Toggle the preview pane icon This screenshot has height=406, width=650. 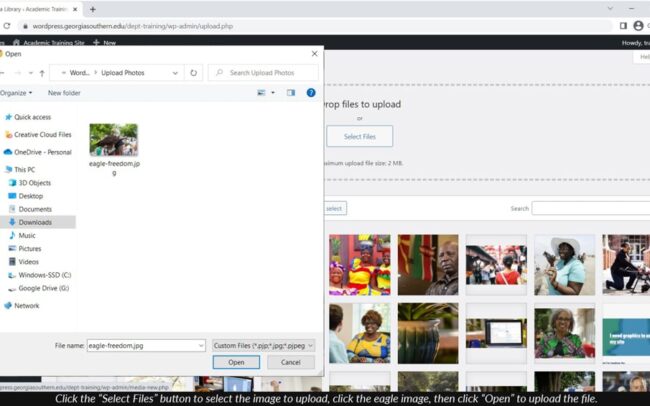click(x=291, y=93)
